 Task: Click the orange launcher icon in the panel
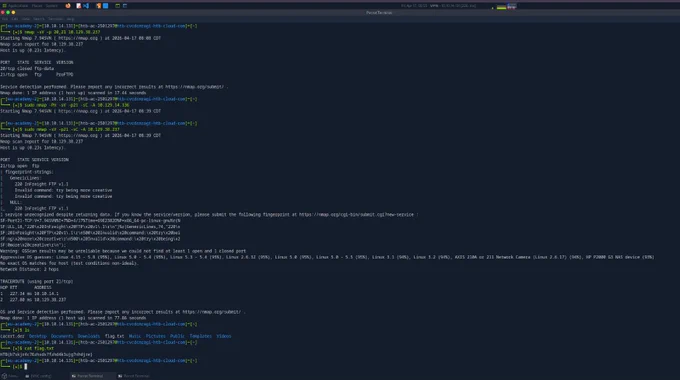point(98,6)
